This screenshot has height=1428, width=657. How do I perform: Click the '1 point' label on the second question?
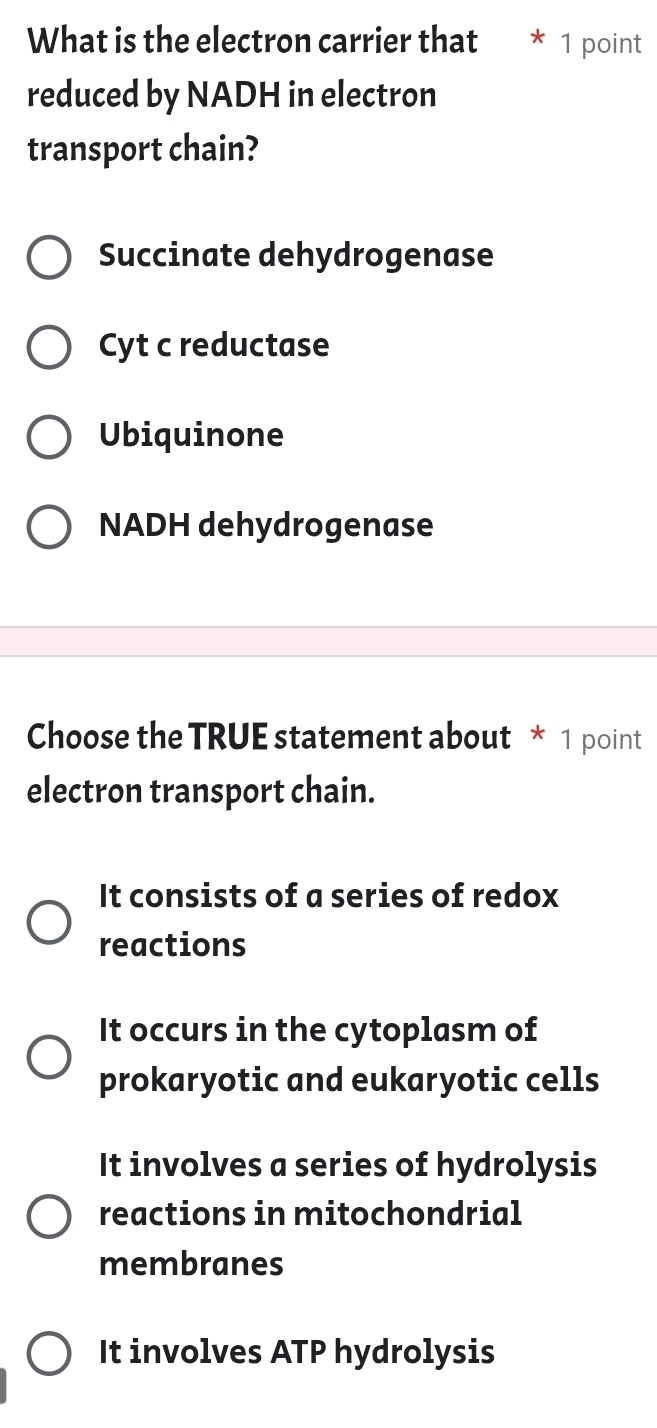pyautogui.click(x=601, y=739)
